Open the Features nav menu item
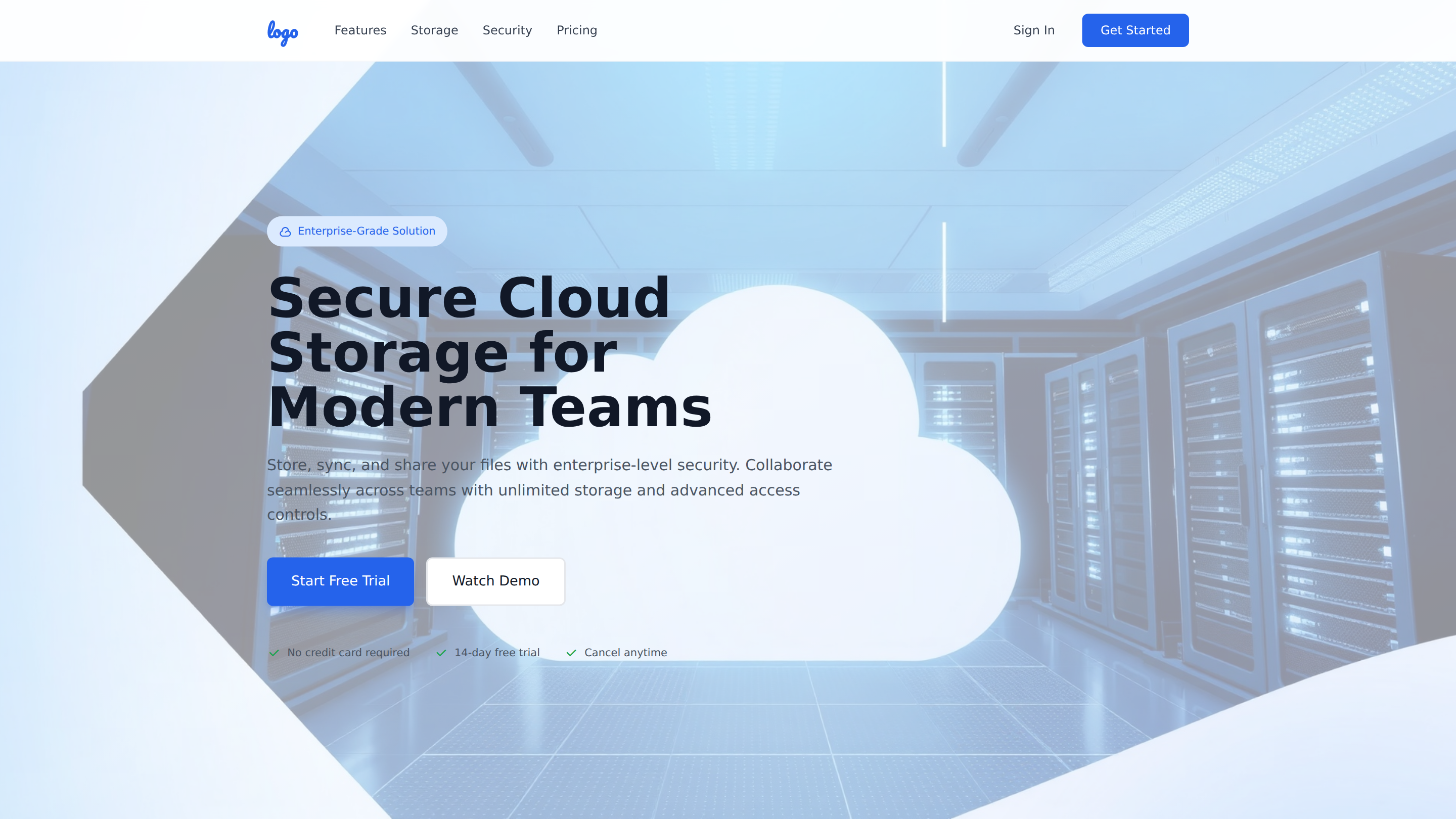The height and width of the screenshot is (819, 1456). click(x=360, y=30)
